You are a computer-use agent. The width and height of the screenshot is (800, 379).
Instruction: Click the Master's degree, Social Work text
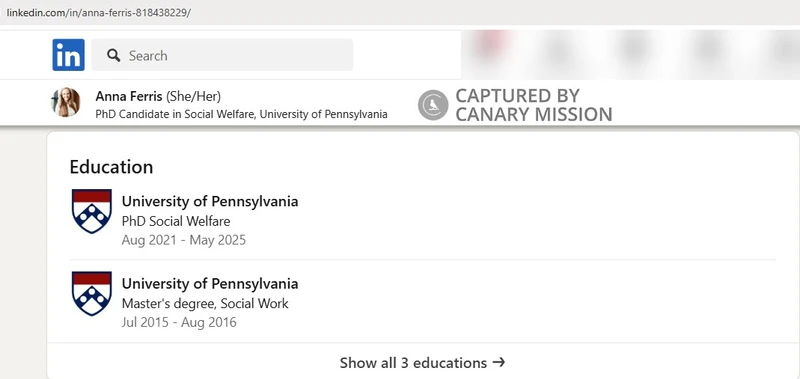205,304
